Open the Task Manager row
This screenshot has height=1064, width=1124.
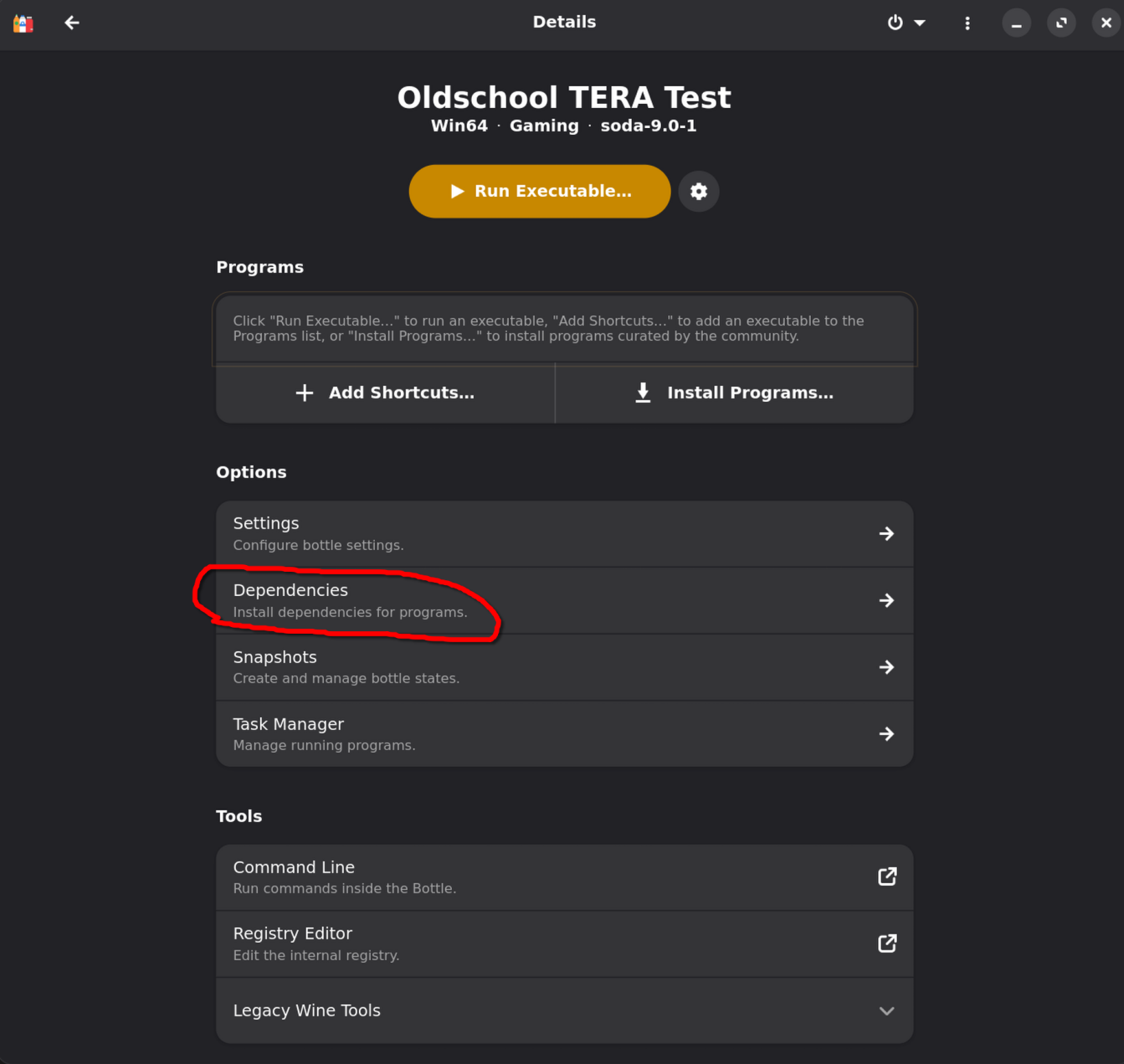click(x=564, y=733)
